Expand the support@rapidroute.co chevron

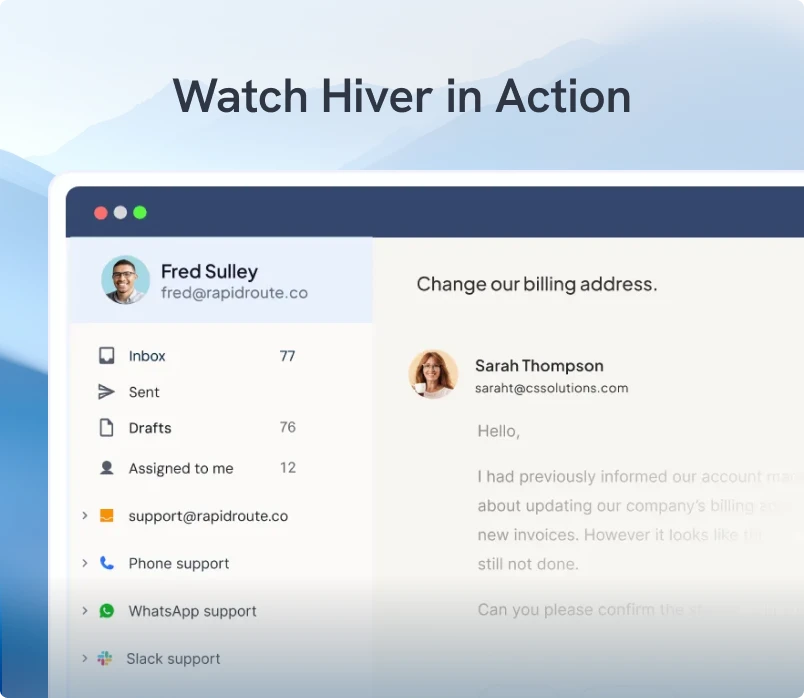[85, 516]
